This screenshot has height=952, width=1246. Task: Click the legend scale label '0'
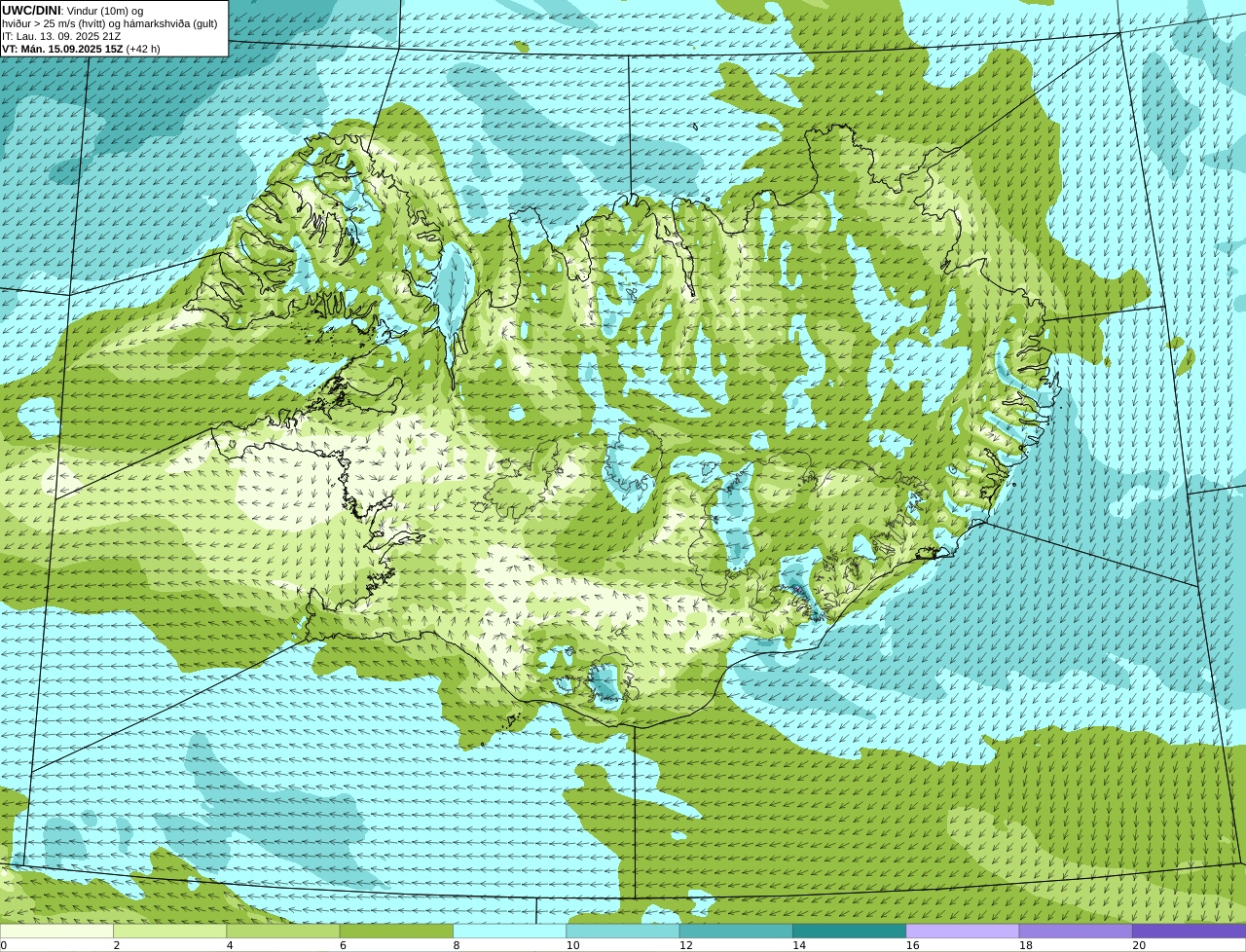[3, 945]
